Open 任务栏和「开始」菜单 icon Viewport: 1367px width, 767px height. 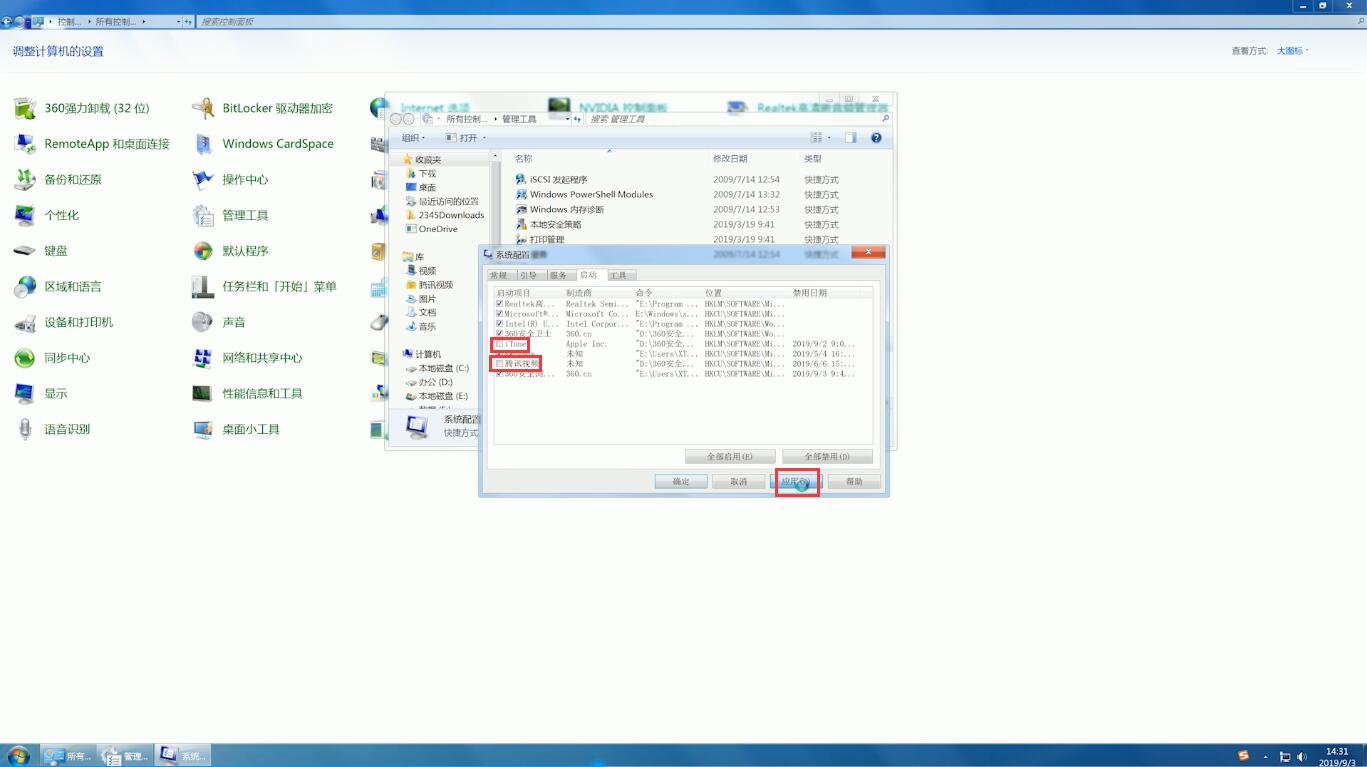pos(203,287)
